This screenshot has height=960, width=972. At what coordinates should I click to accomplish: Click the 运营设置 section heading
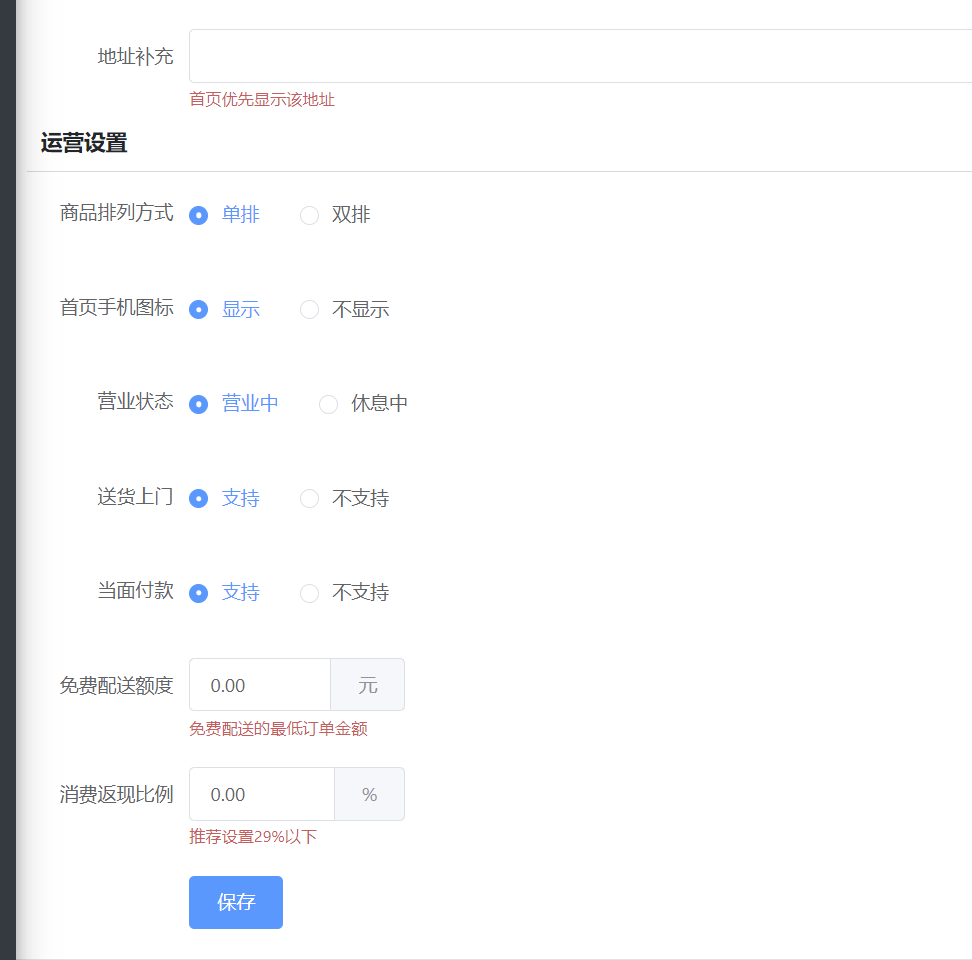click(84, 143)
